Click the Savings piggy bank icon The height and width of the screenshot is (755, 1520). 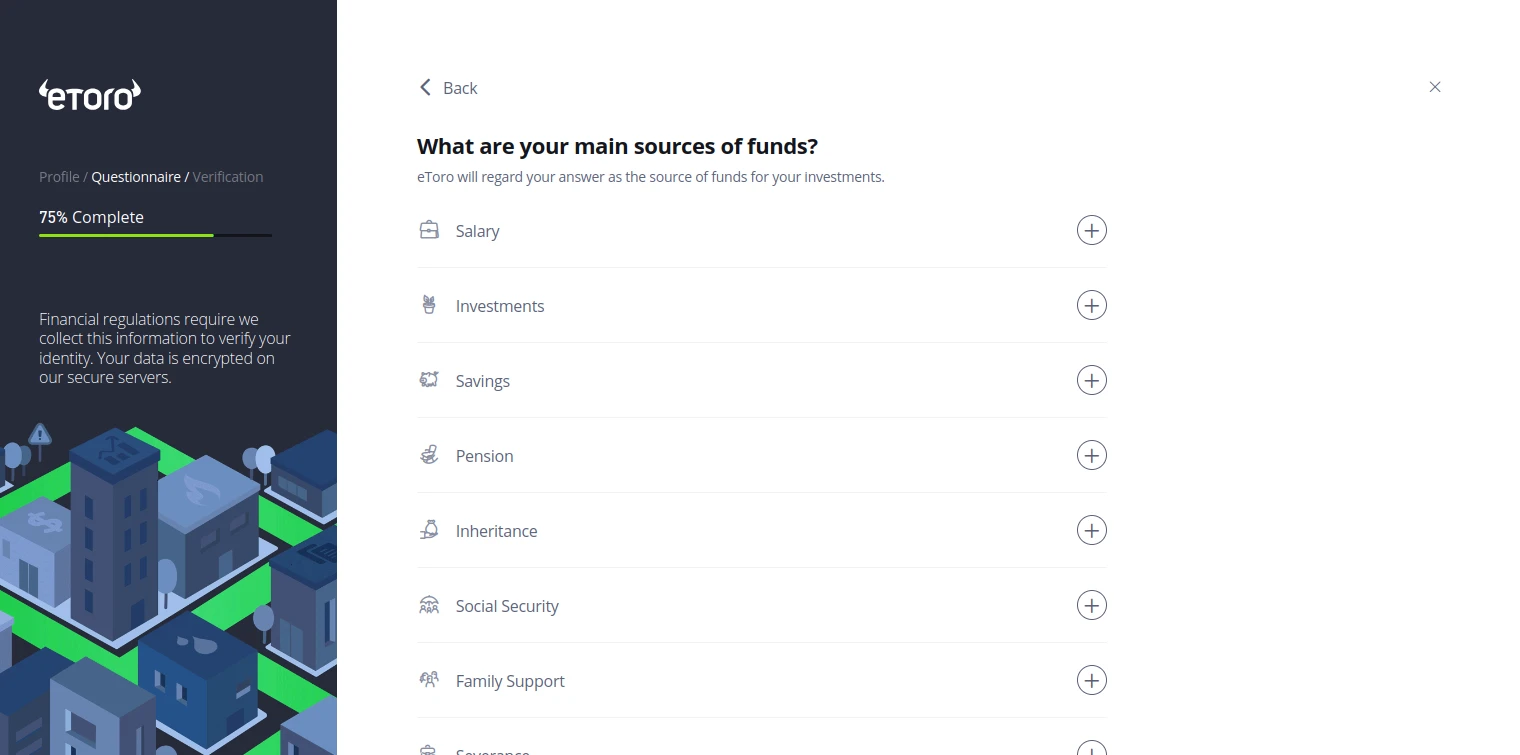click(x=429, y=380)
